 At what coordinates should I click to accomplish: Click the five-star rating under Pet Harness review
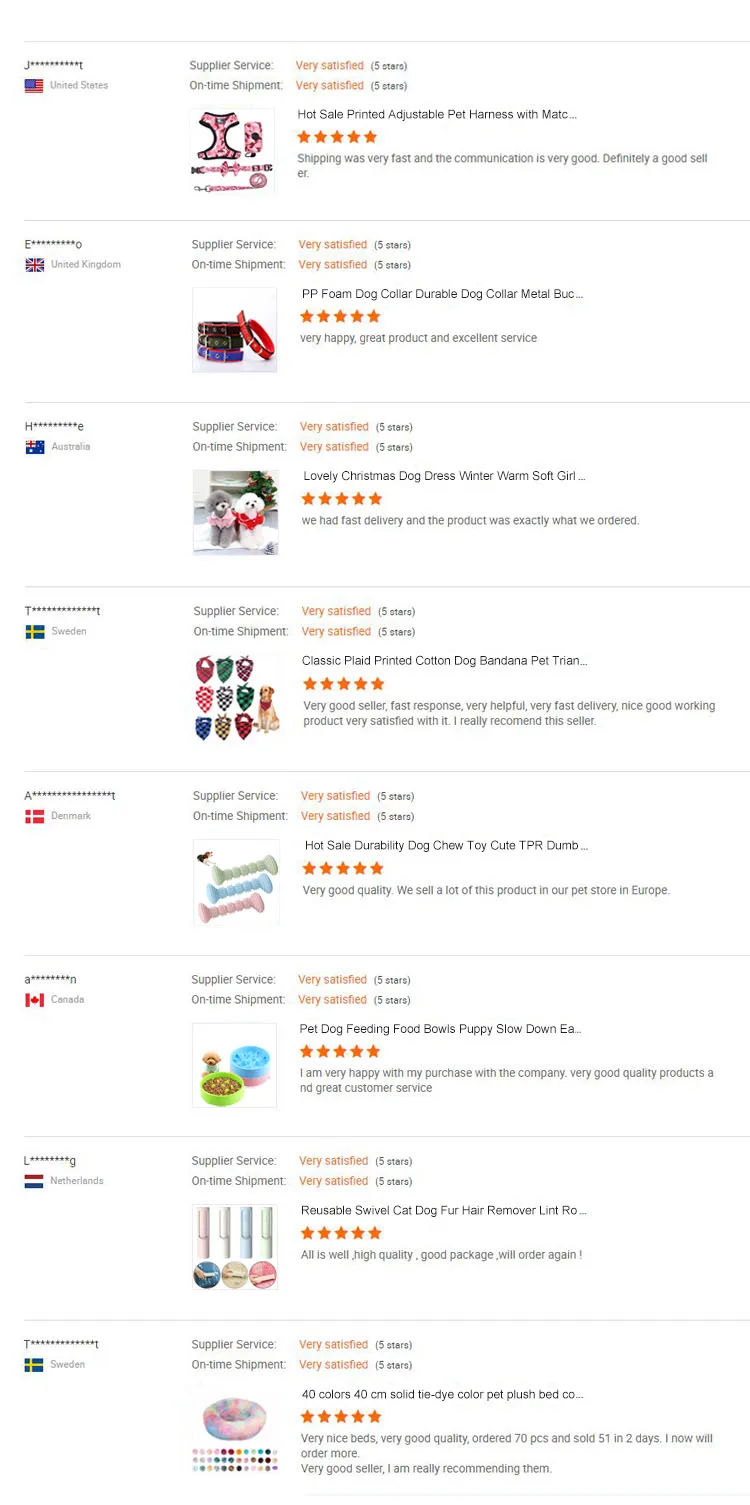click(337, 137)
